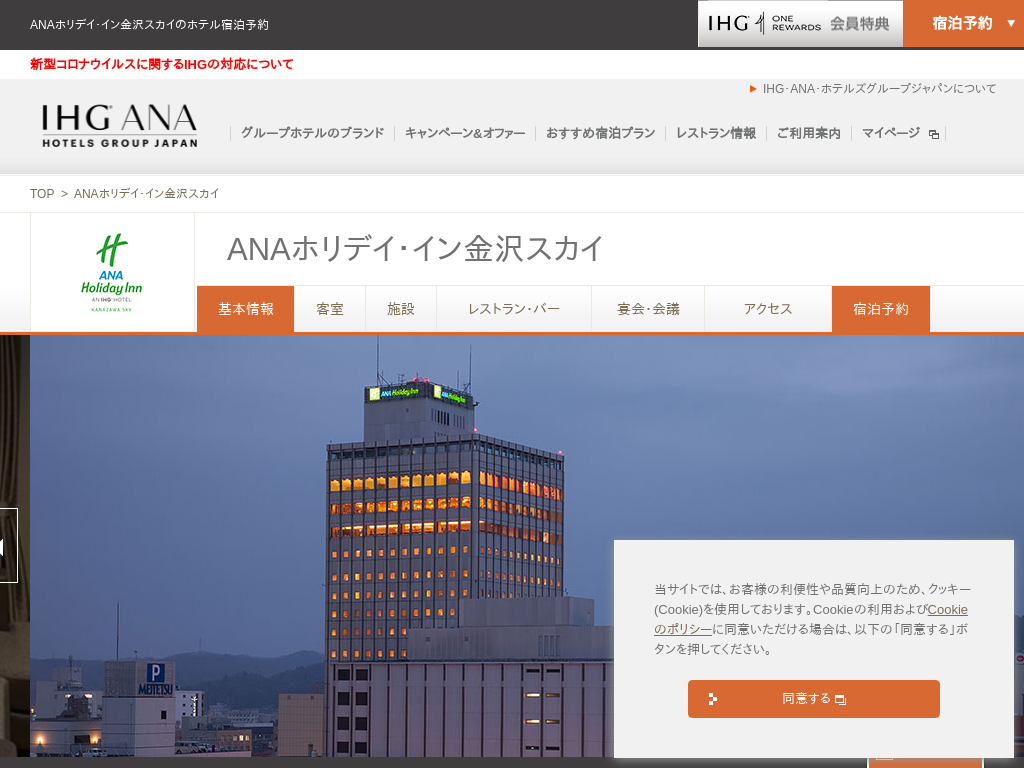Image resolution: width=1024 pixels, height=768 pixels.
Task: Select the 客室 tab
Action: [x=330, y=309]
